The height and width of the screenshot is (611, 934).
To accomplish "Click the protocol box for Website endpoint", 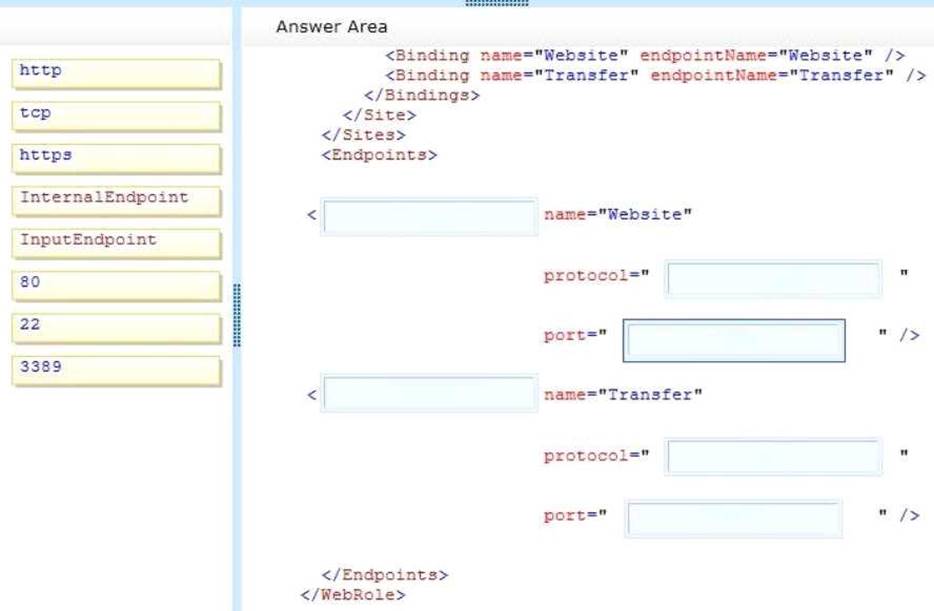I will (x=774, y=279).
